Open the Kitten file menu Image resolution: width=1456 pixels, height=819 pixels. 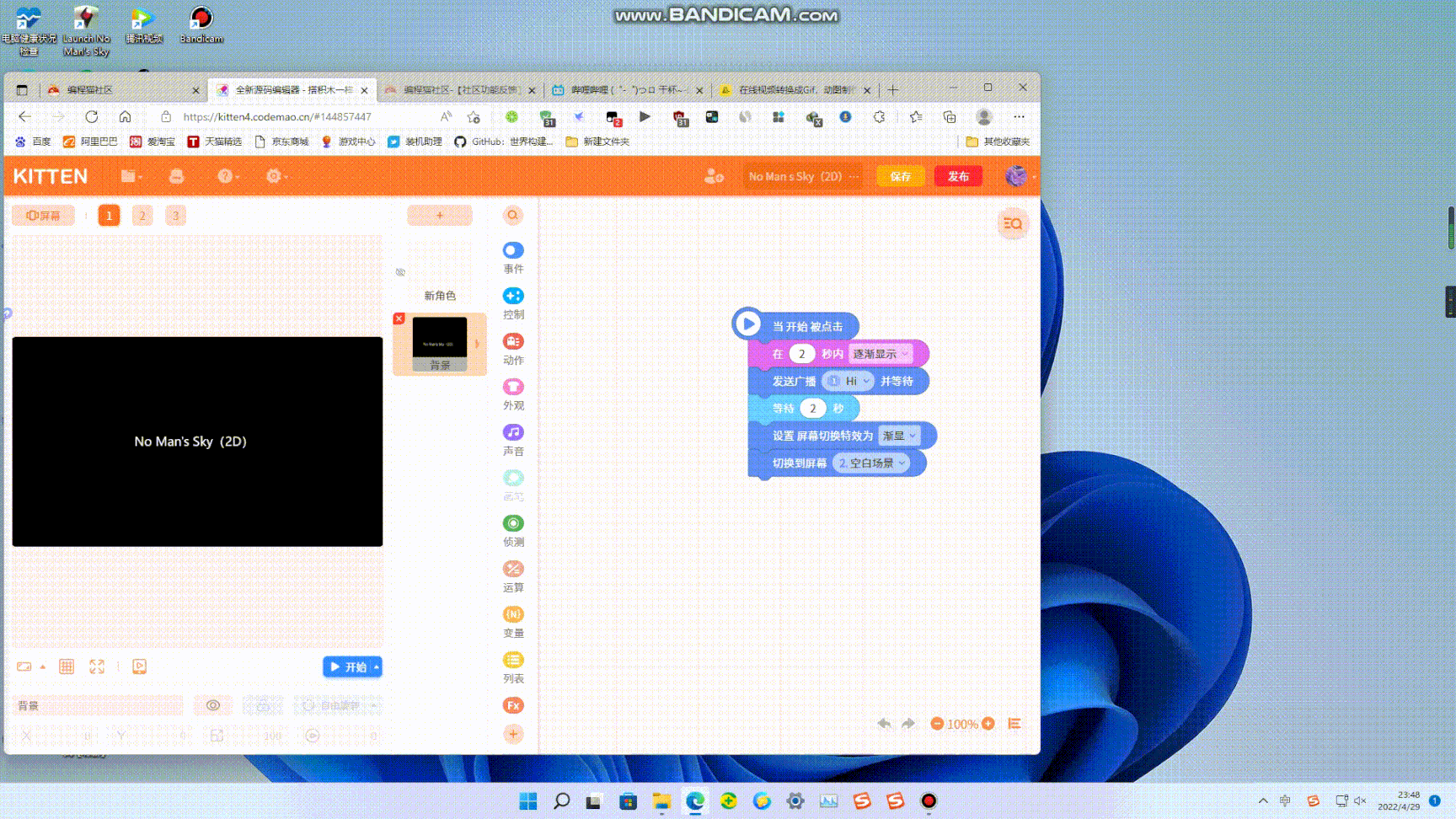click(x=130, y=176)
